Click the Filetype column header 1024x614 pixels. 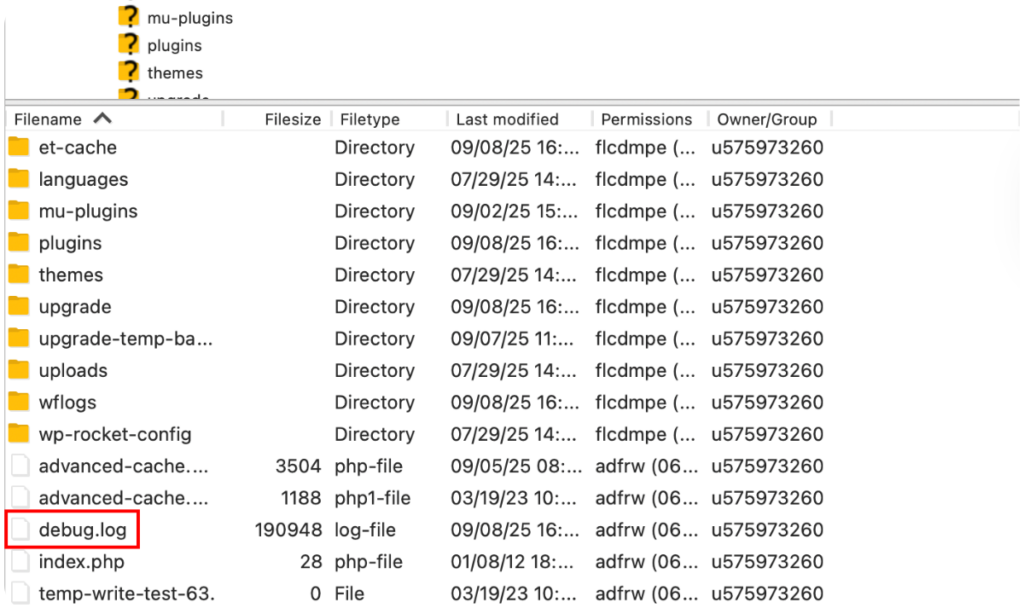coord(370,118)
